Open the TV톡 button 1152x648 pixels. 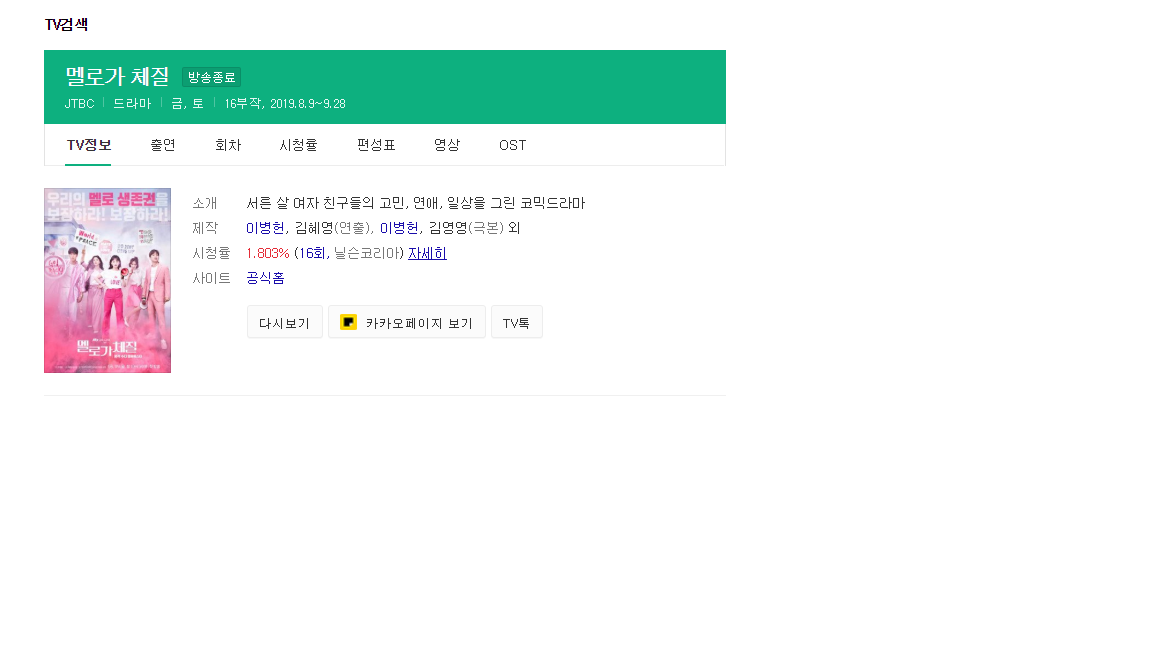[x=516, y=322]
